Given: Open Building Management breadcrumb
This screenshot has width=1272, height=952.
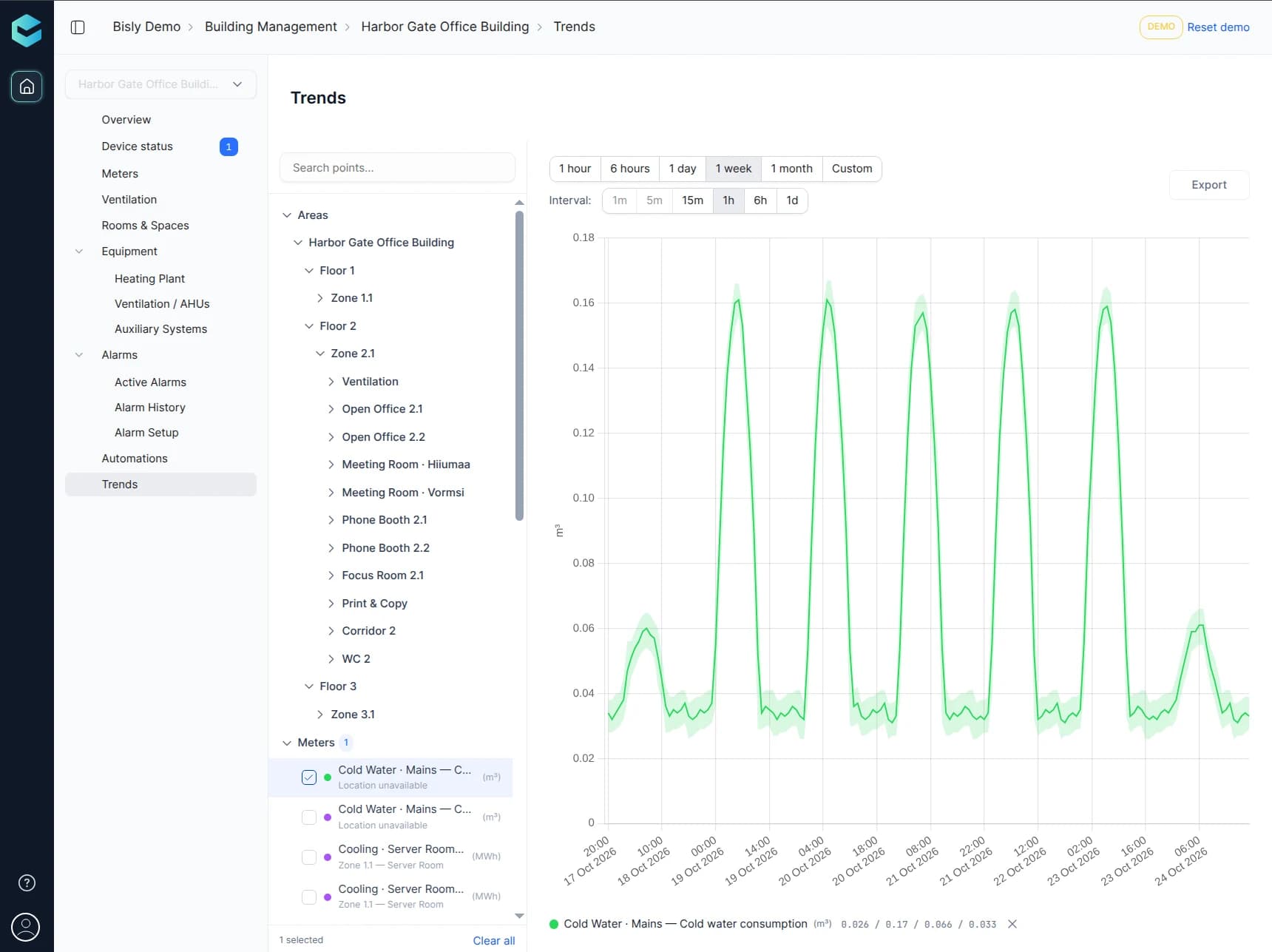Looking at the screenshot, I should pos(271,27).
